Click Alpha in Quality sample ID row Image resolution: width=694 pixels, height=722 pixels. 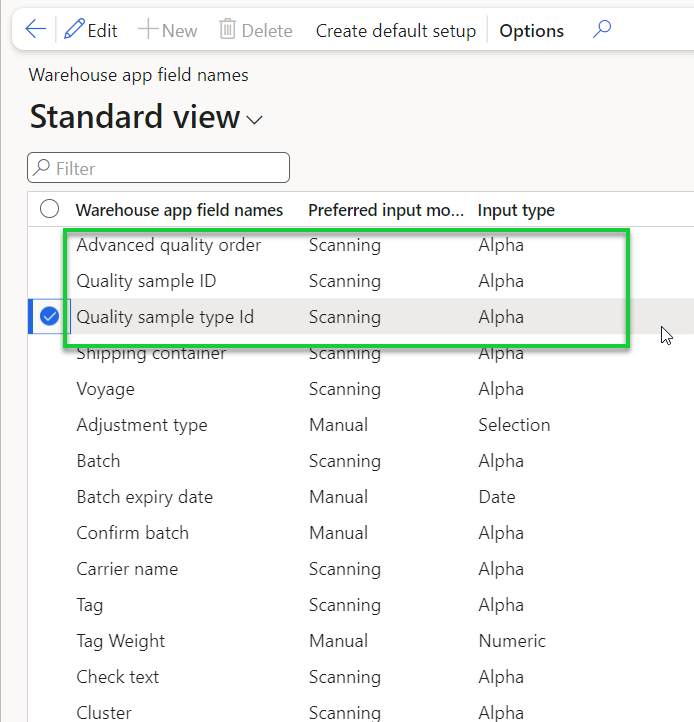coord(501,281)
